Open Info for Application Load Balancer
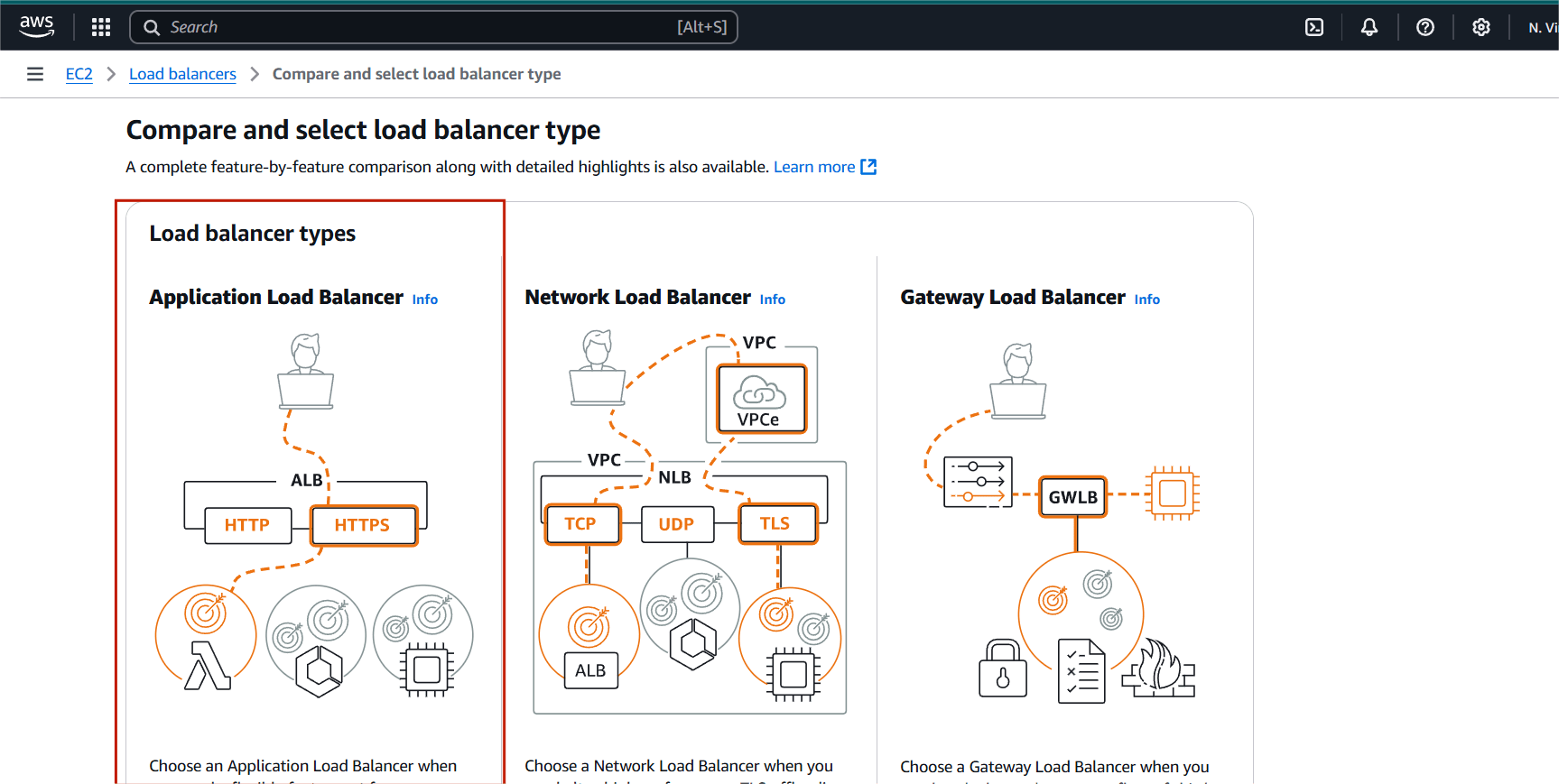 click(x=425, y=300)
